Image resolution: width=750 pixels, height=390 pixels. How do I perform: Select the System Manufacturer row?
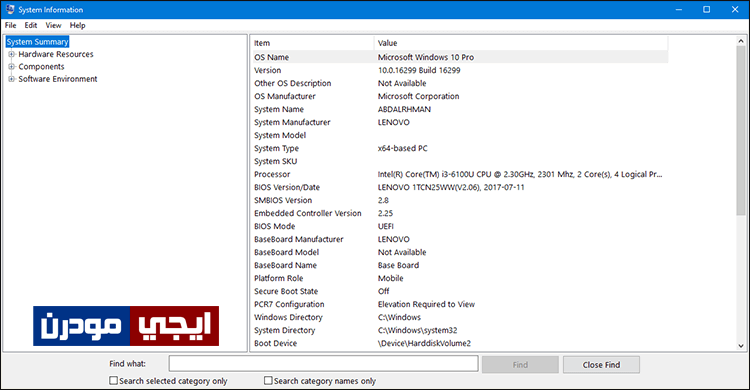point(460,122)
